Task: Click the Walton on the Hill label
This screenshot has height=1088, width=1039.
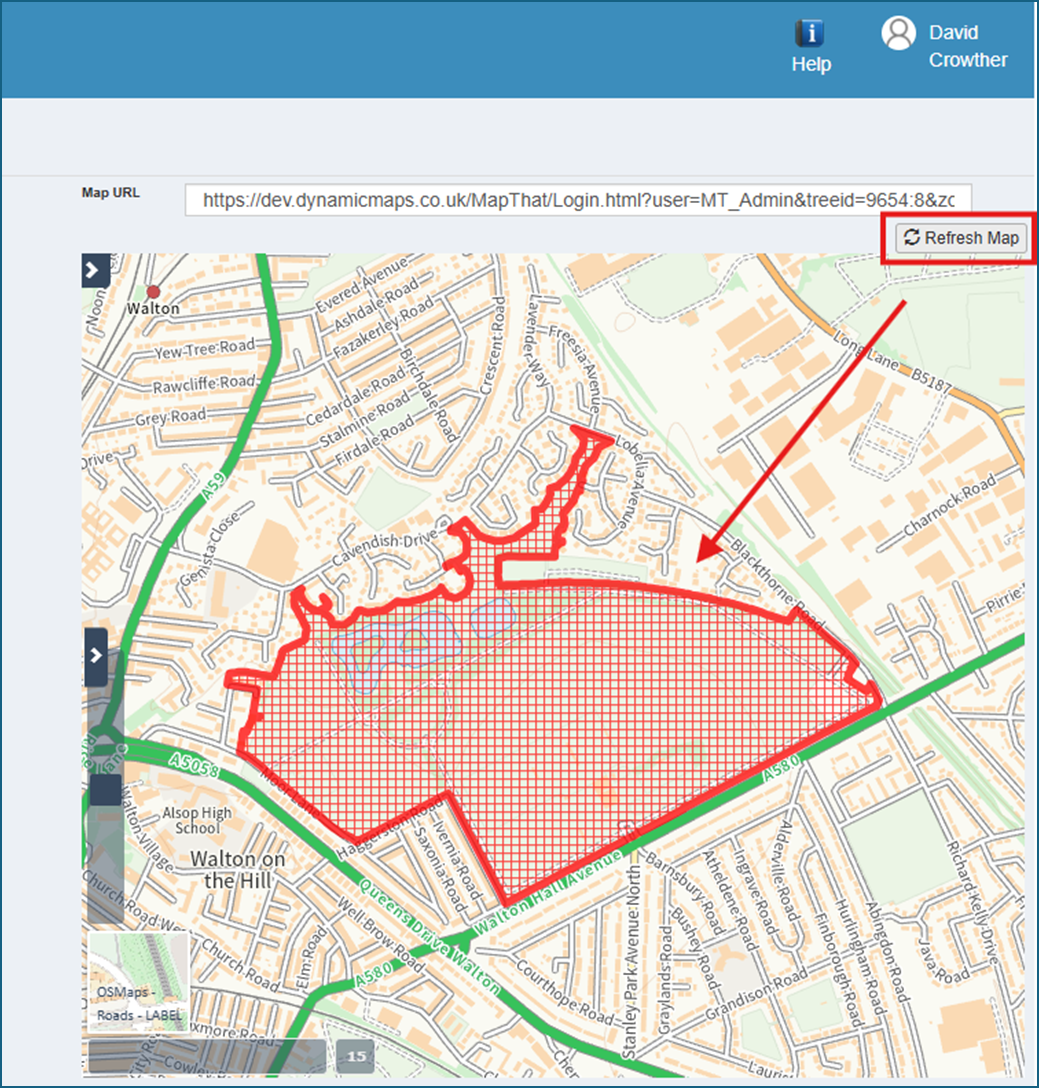Action: (237, 869)
